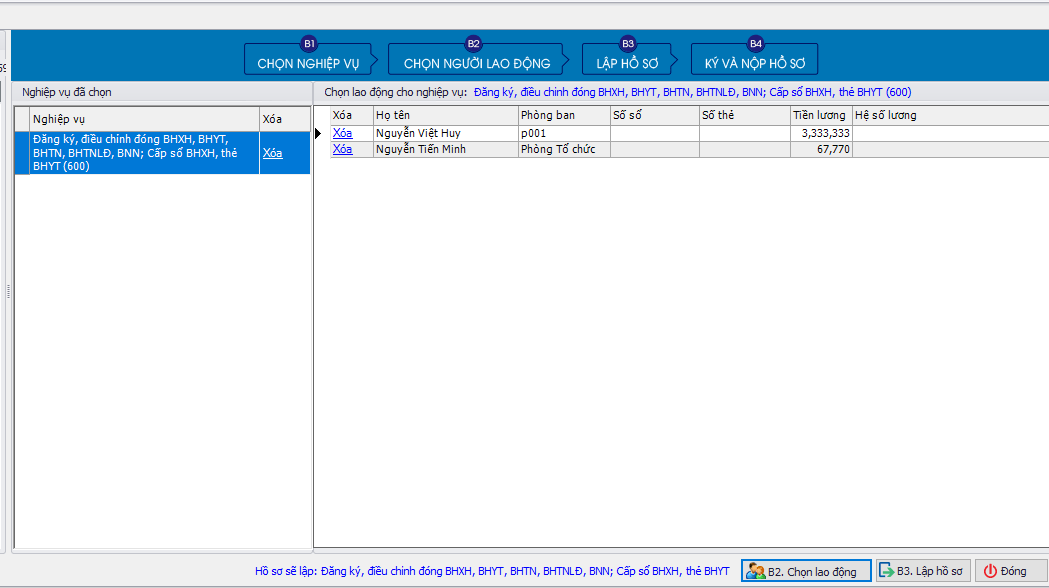
Task: Sort by the Phòng ban column header
Action: [564, 115]
